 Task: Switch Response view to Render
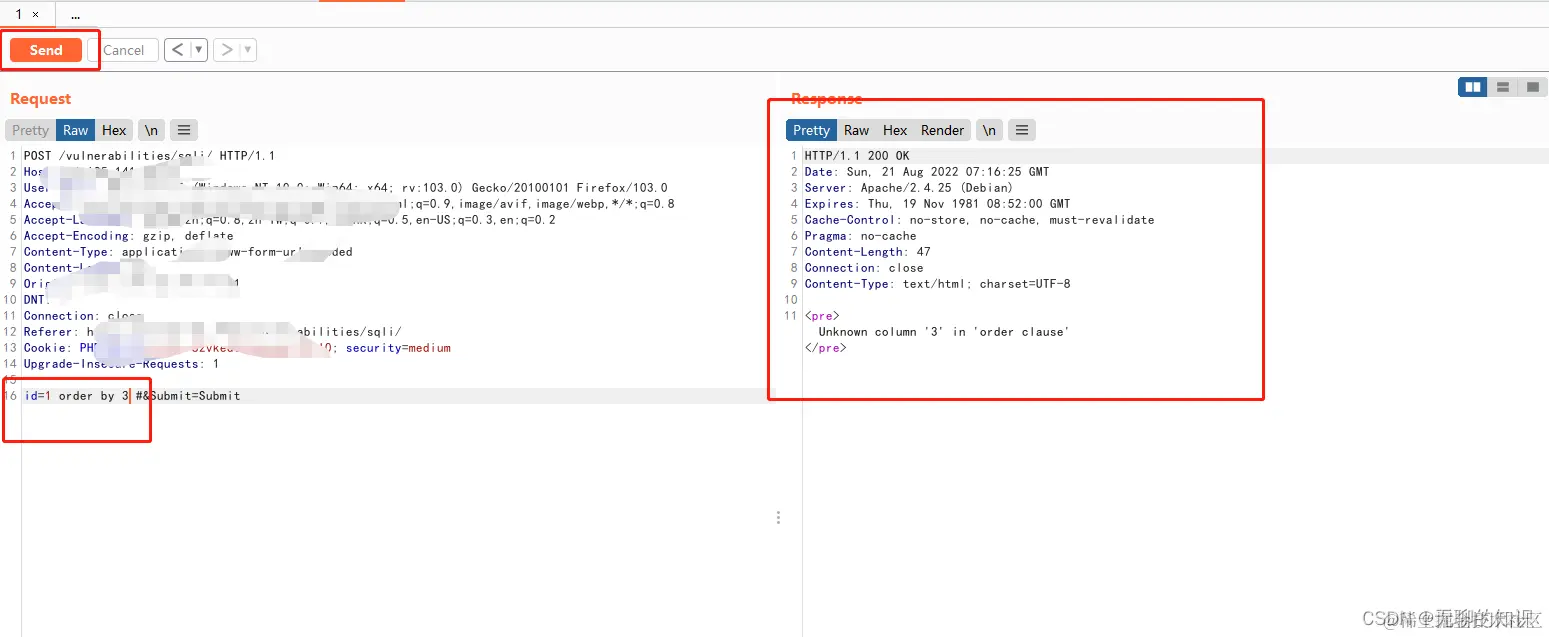click(943, 130)
